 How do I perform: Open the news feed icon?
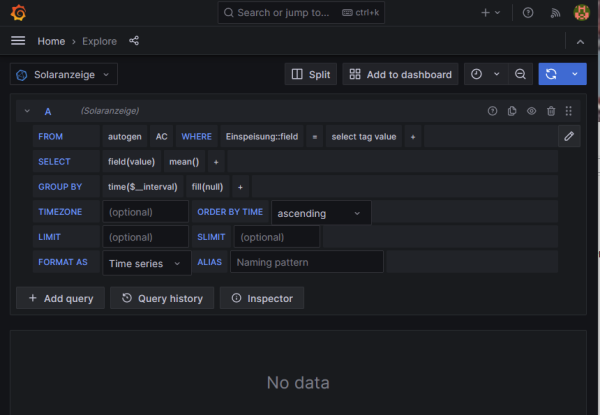point(554,13)
